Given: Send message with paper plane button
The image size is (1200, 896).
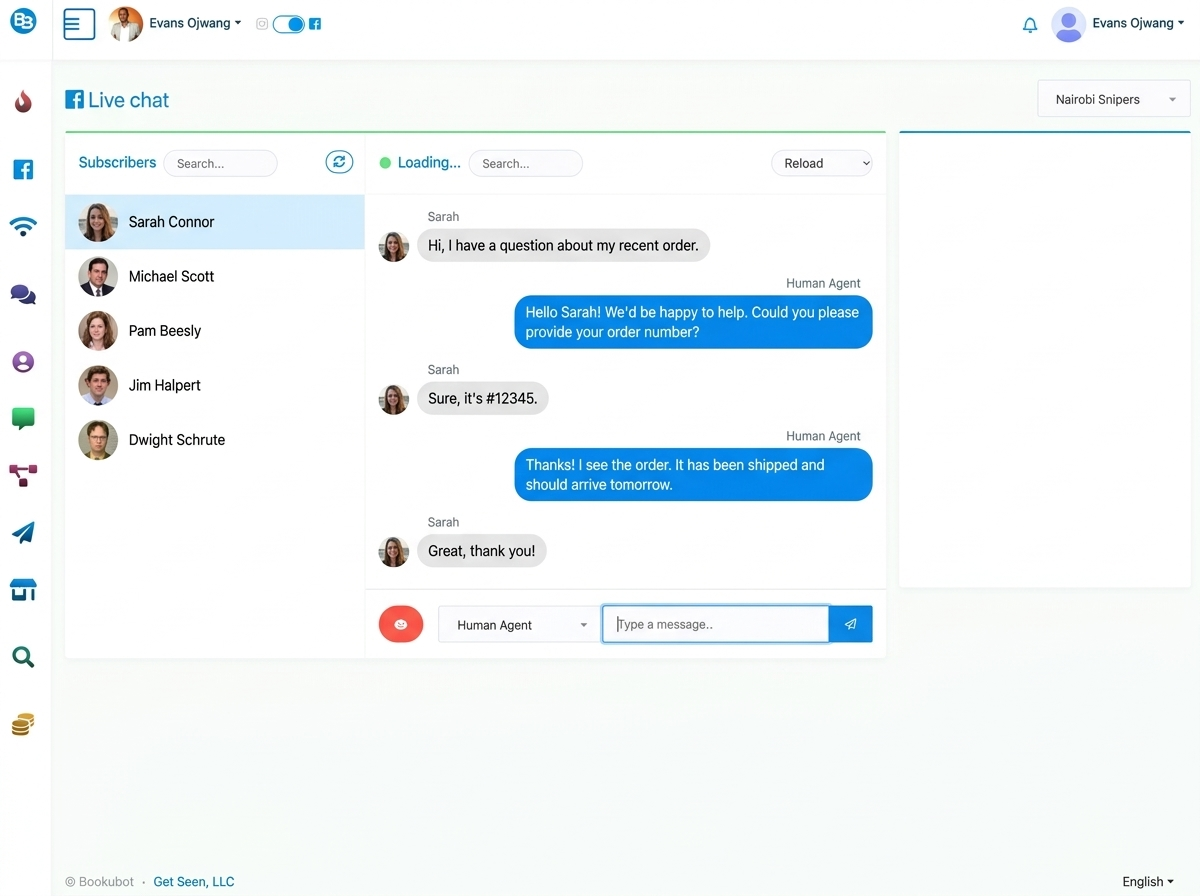Looking at the screenshot, I should tap(851, 624).
